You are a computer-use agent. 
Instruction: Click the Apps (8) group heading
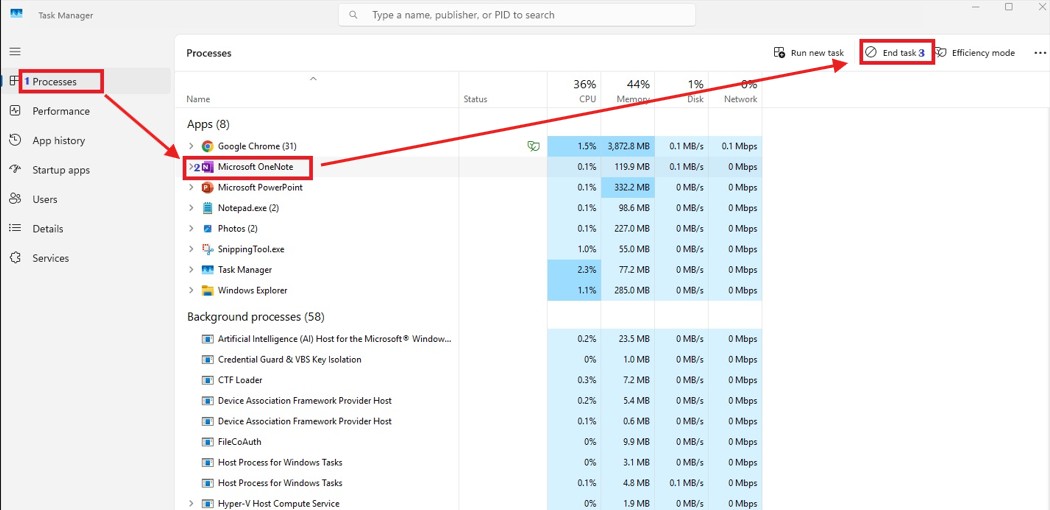208,124
